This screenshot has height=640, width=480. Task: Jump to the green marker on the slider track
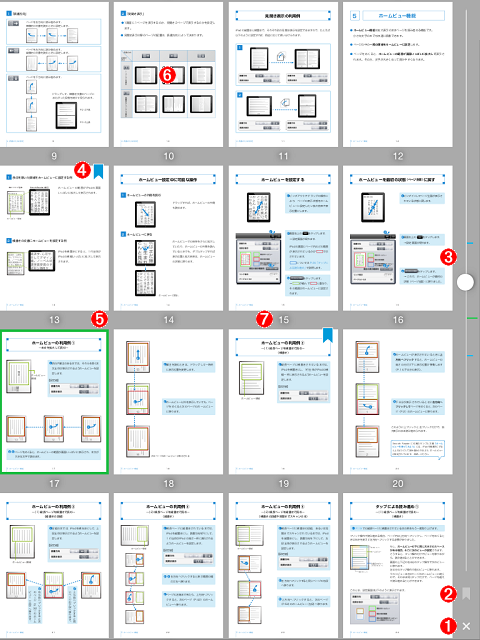click(x=471, y=318)
